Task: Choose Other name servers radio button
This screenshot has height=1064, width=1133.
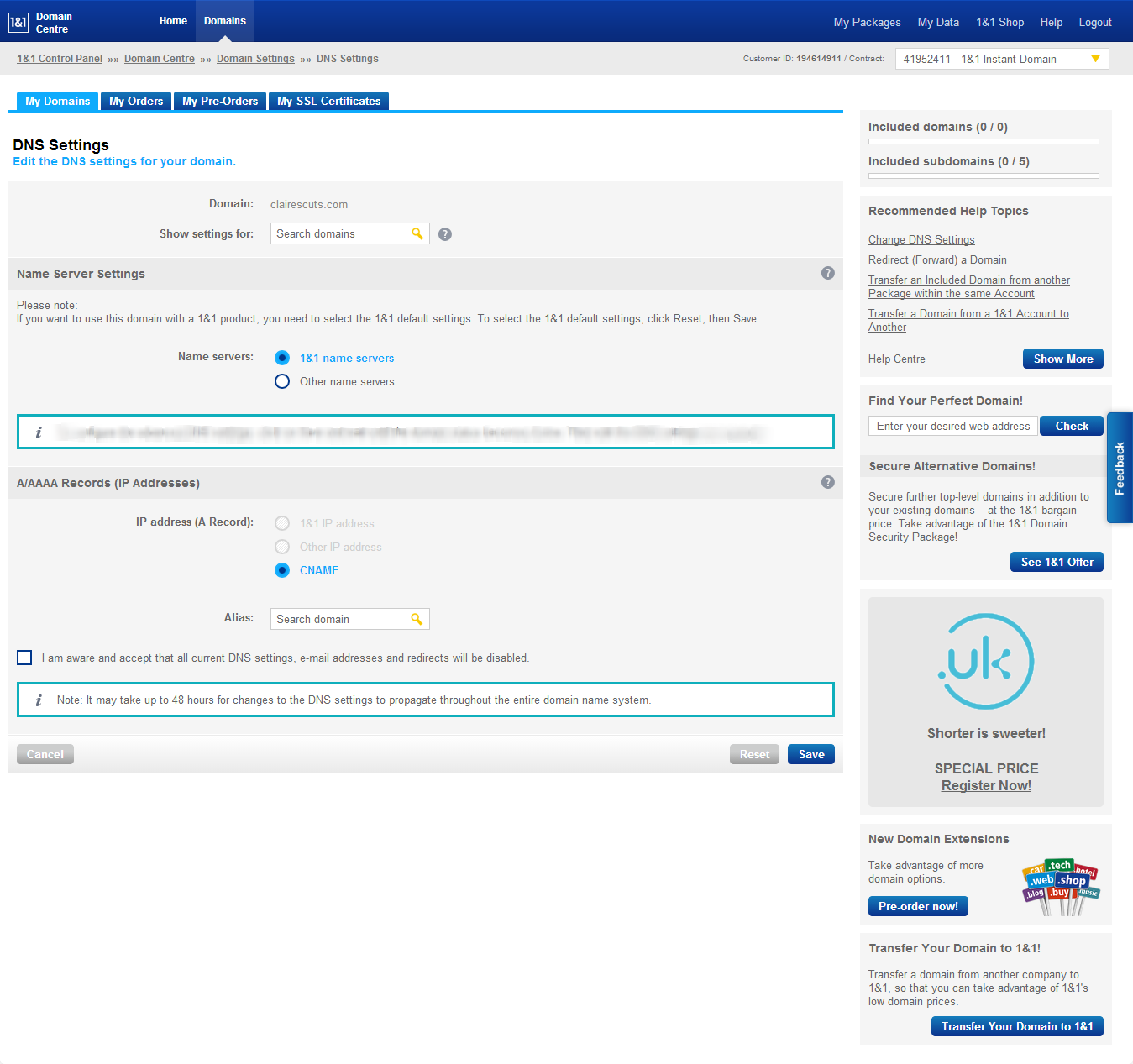Action: (x=282, y=381)
